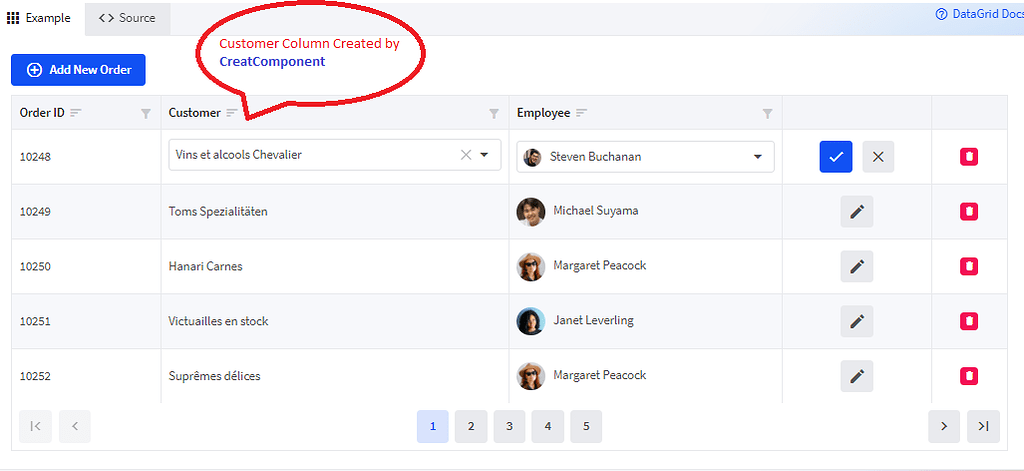Cancel editing order 10248 with X button
Viewport: 1024px width, 471px height.
(x=878, y=157)
